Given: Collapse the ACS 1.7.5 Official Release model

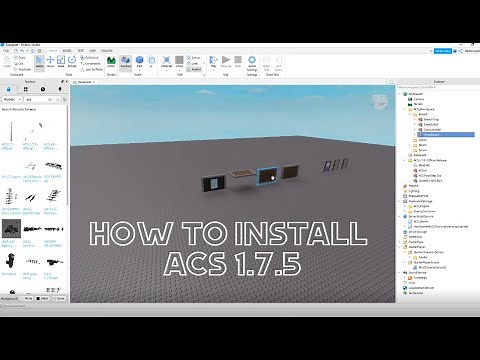Looking at the screenshot, I should click(x=405, y=160).
